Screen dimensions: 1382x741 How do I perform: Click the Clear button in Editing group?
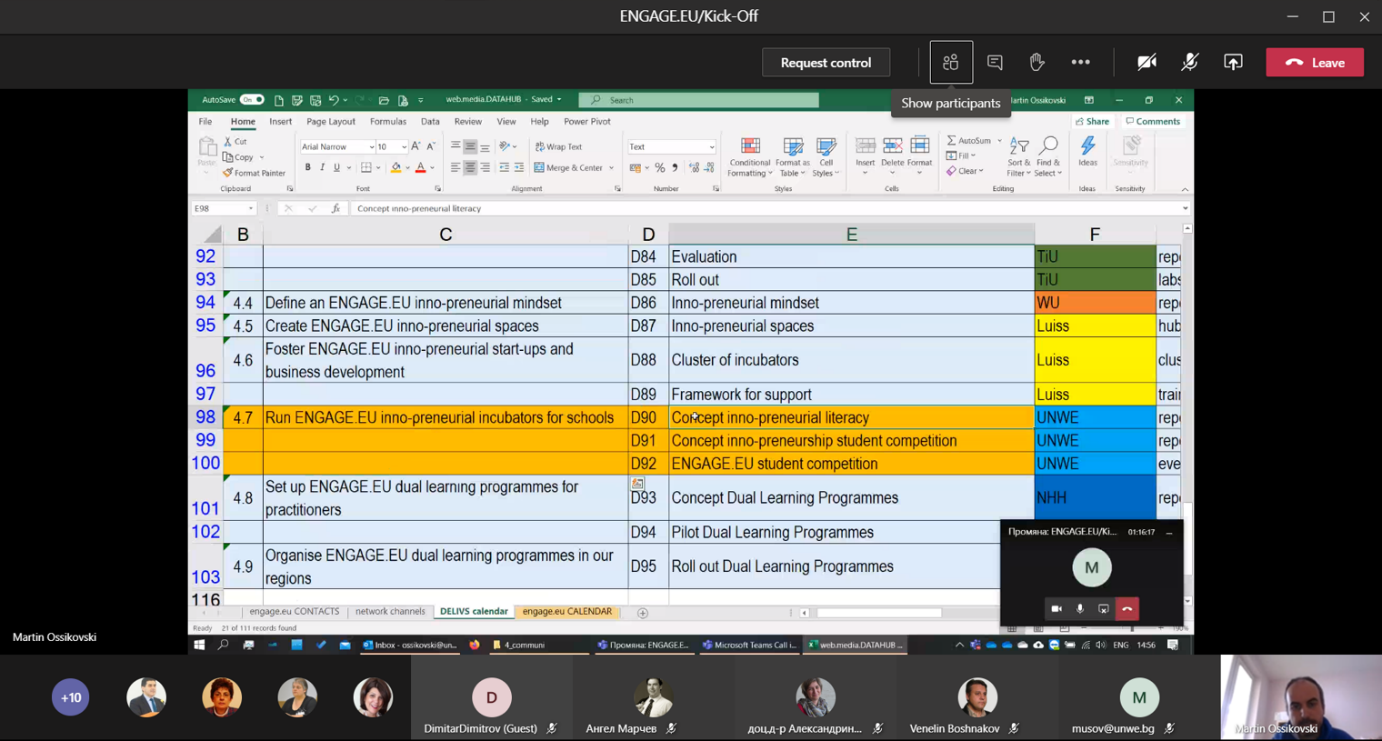click(964, 171)
